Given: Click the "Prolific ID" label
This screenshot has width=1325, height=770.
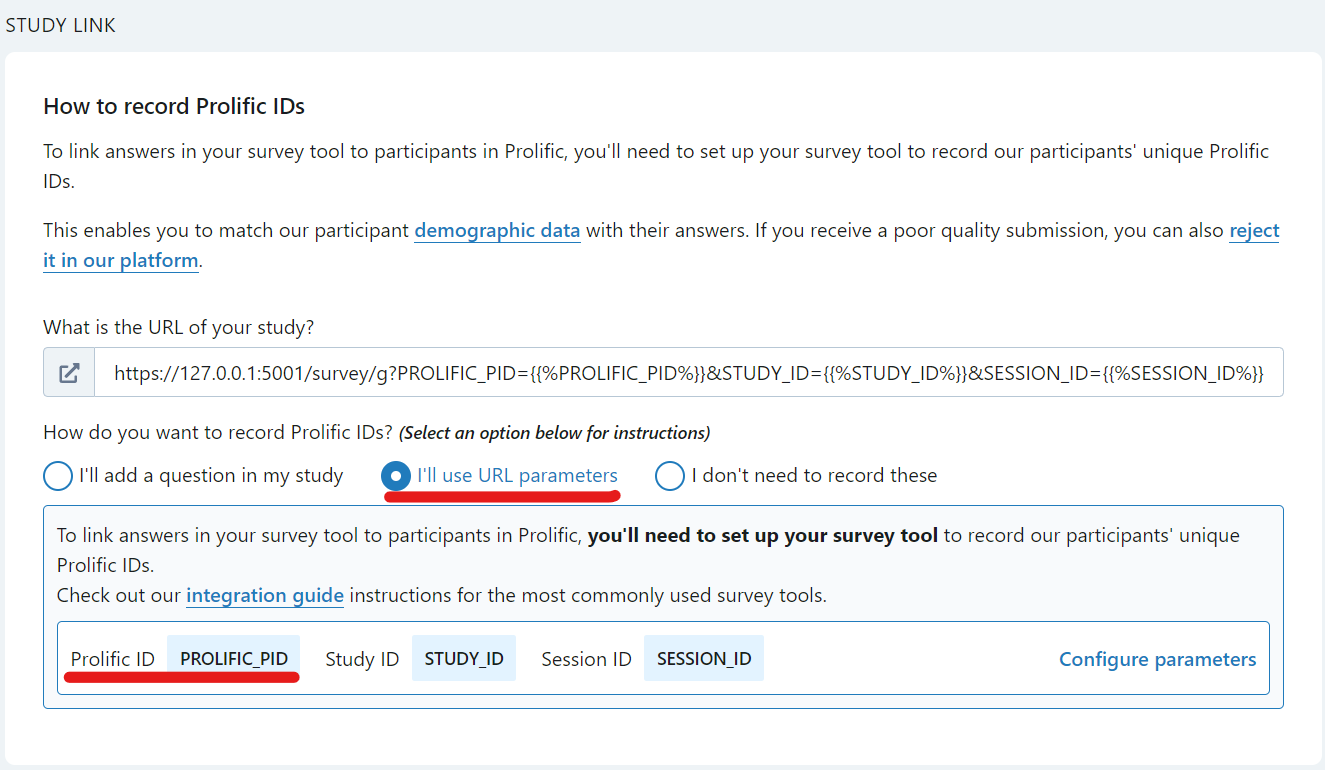Looking at the screenshot, I should pos(113,659).
